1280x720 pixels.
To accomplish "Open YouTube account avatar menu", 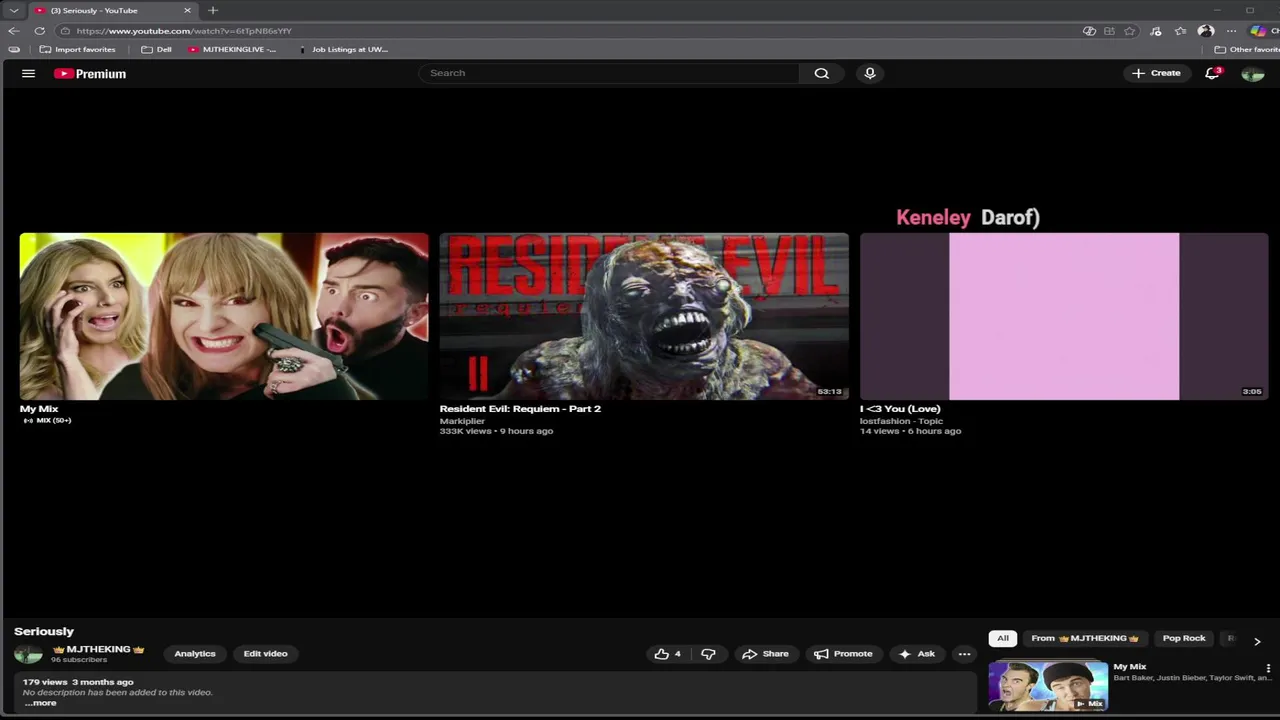I will point(1252,73).
